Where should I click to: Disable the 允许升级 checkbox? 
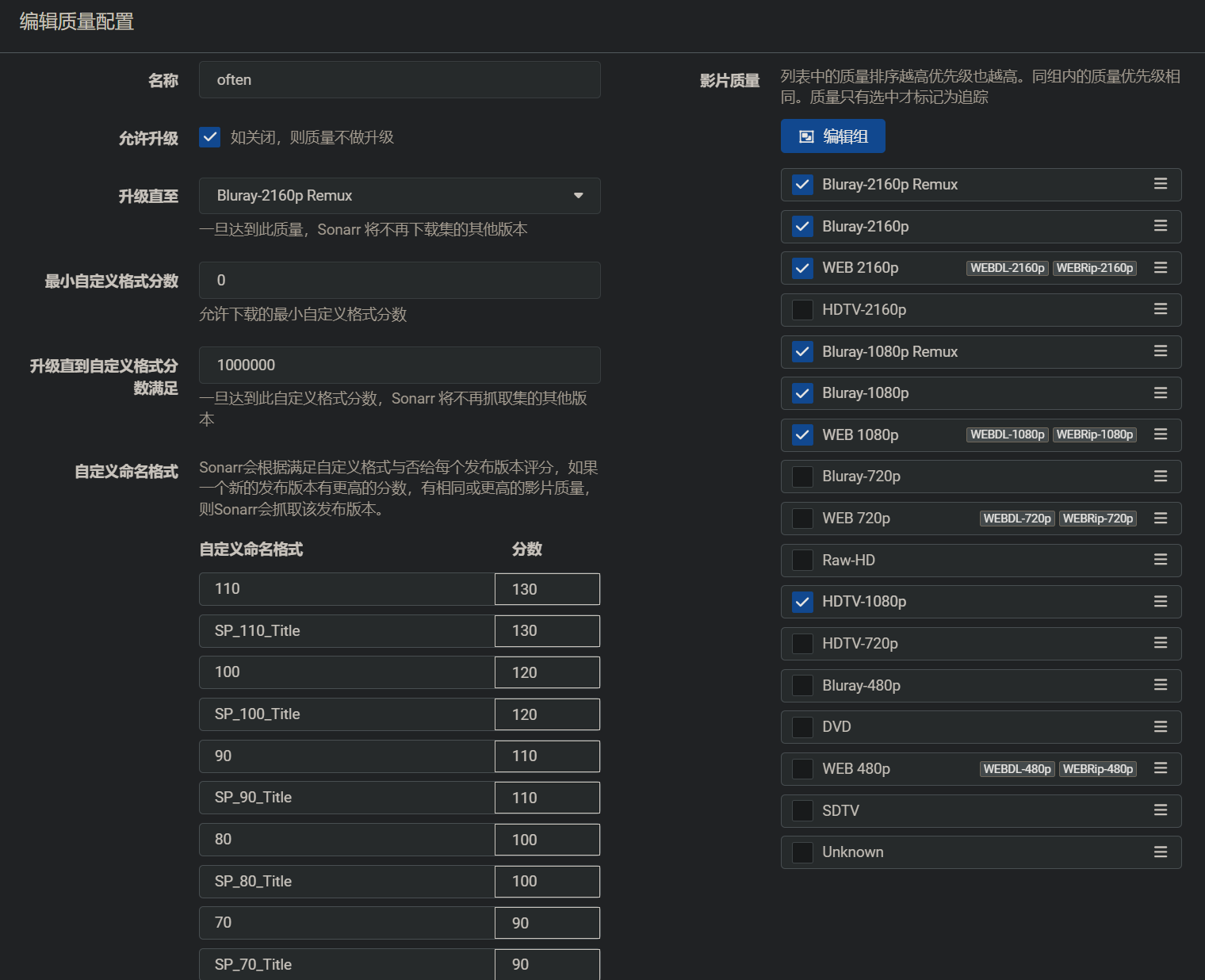point(210,137)
